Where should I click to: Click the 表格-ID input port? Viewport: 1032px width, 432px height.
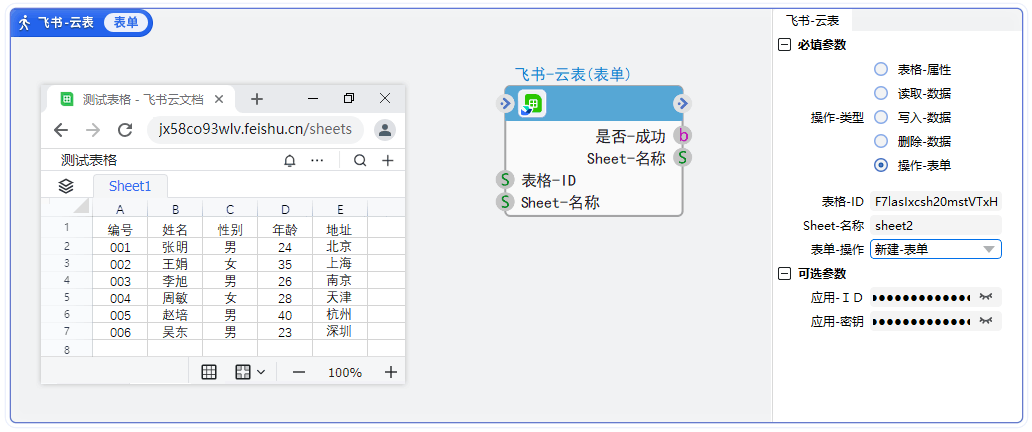pyautogui.click(x=505, y=180)
